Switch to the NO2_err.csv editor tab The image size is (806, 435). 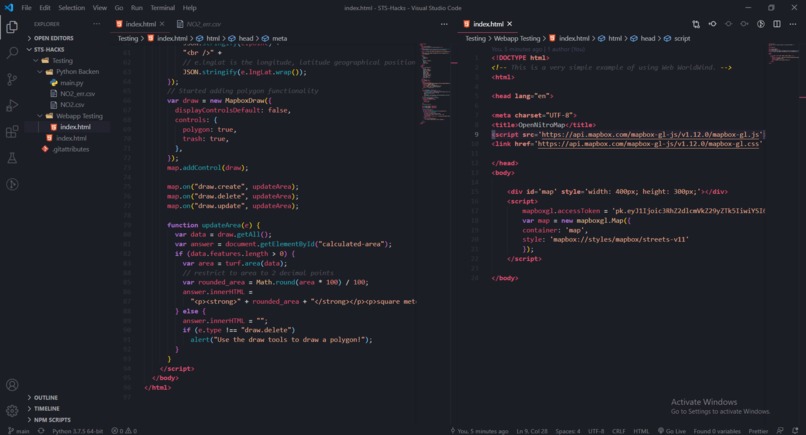click(x=199, y=24)
